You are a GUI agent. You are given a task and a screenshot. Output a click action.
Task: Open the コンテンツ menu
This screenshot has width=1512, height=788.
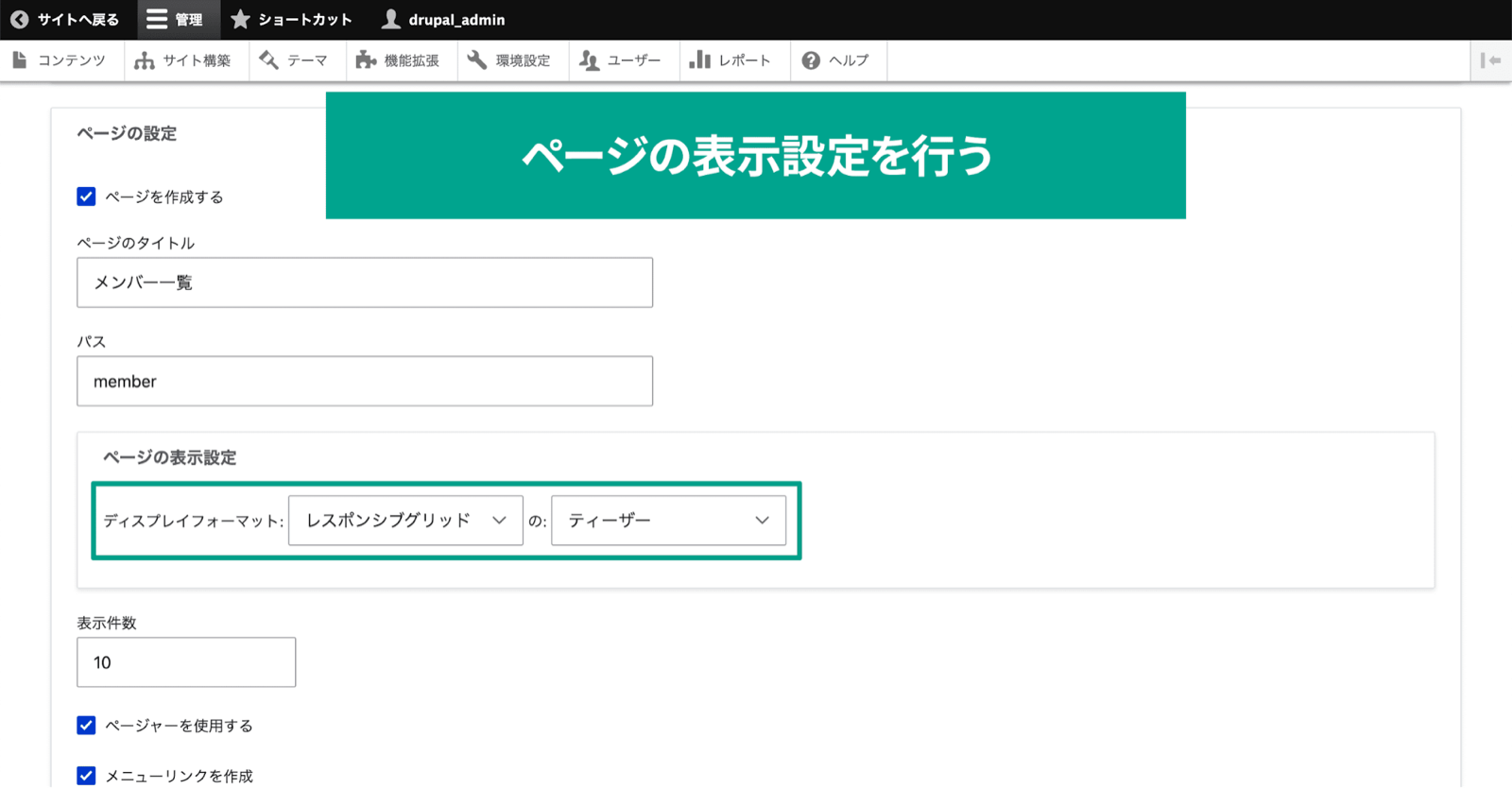62,60
